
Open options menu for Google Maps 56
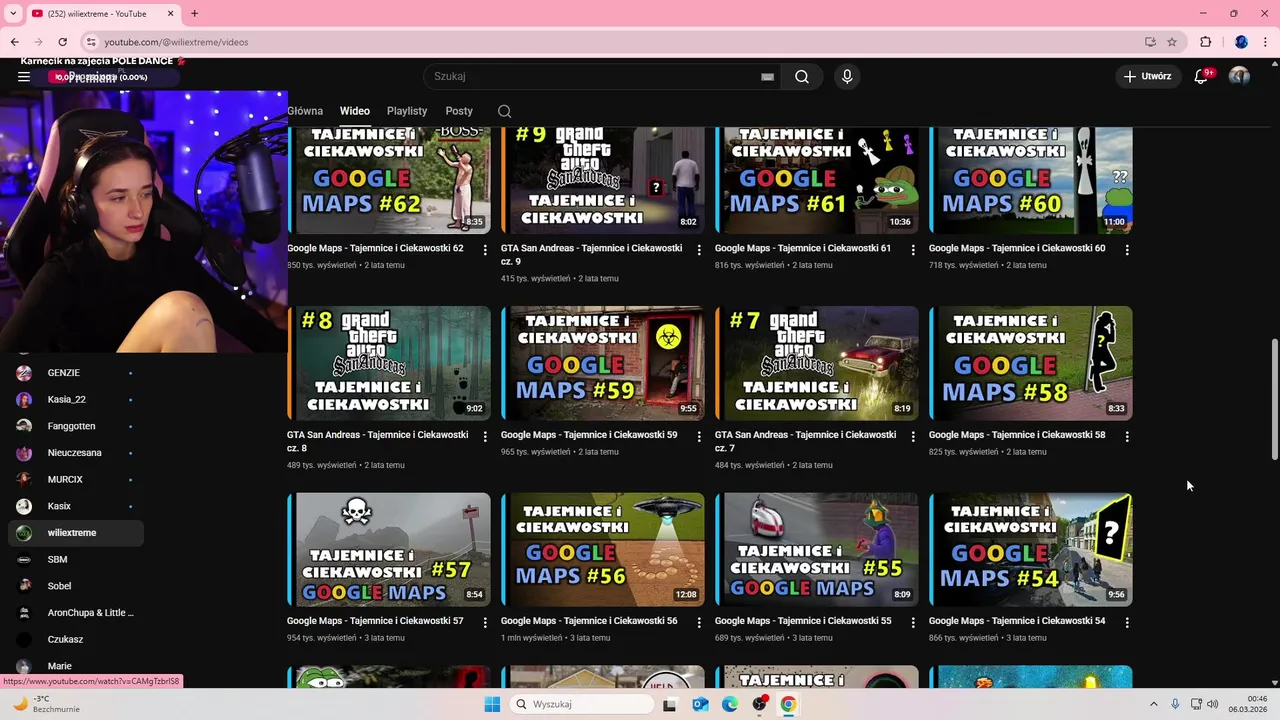point(699,623)
